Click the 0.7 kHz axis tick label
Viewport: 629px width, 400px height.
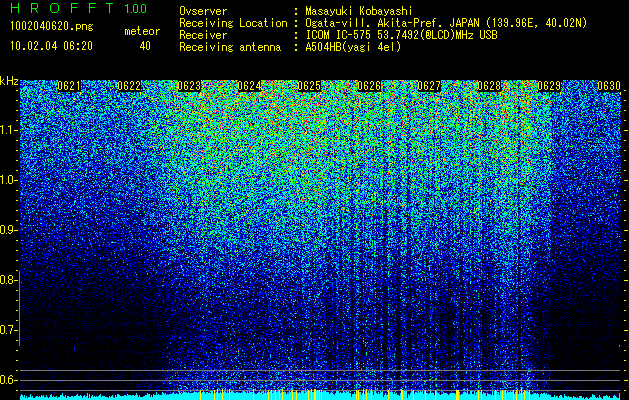[x=9, y=330]
